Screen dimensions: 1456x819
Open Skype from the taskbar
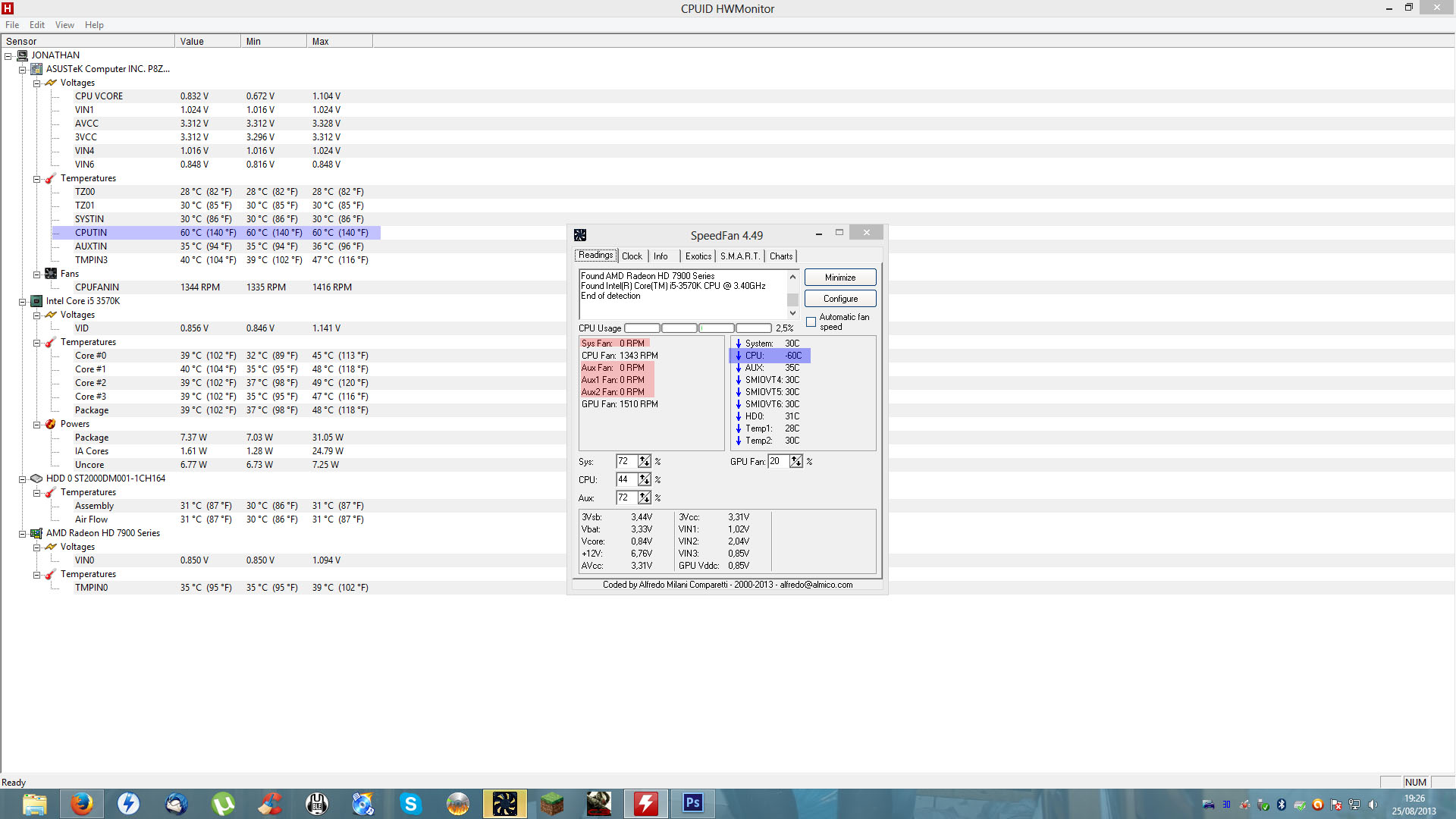tap(410, 803)
